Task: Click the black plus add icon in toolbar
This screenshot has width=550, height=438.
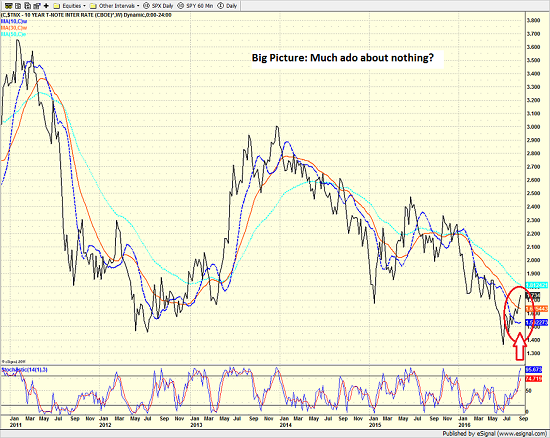Action: [x=46, y=6]
